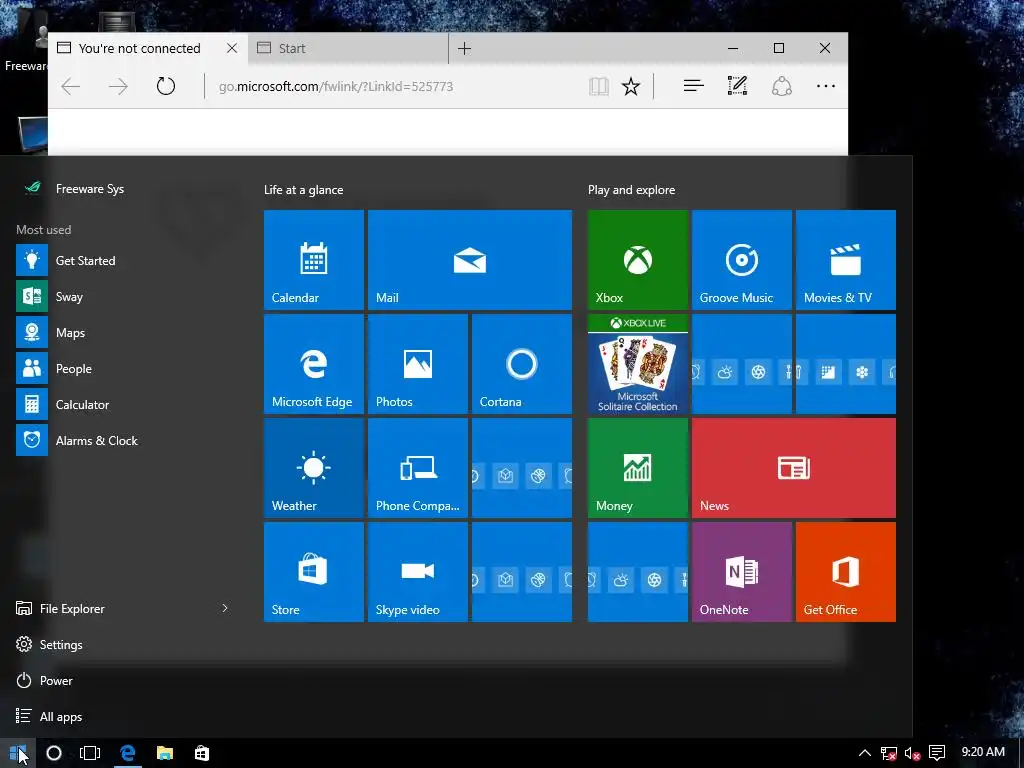
Task: Open Cortana search circle on taskbar
Action: (54, 753)
